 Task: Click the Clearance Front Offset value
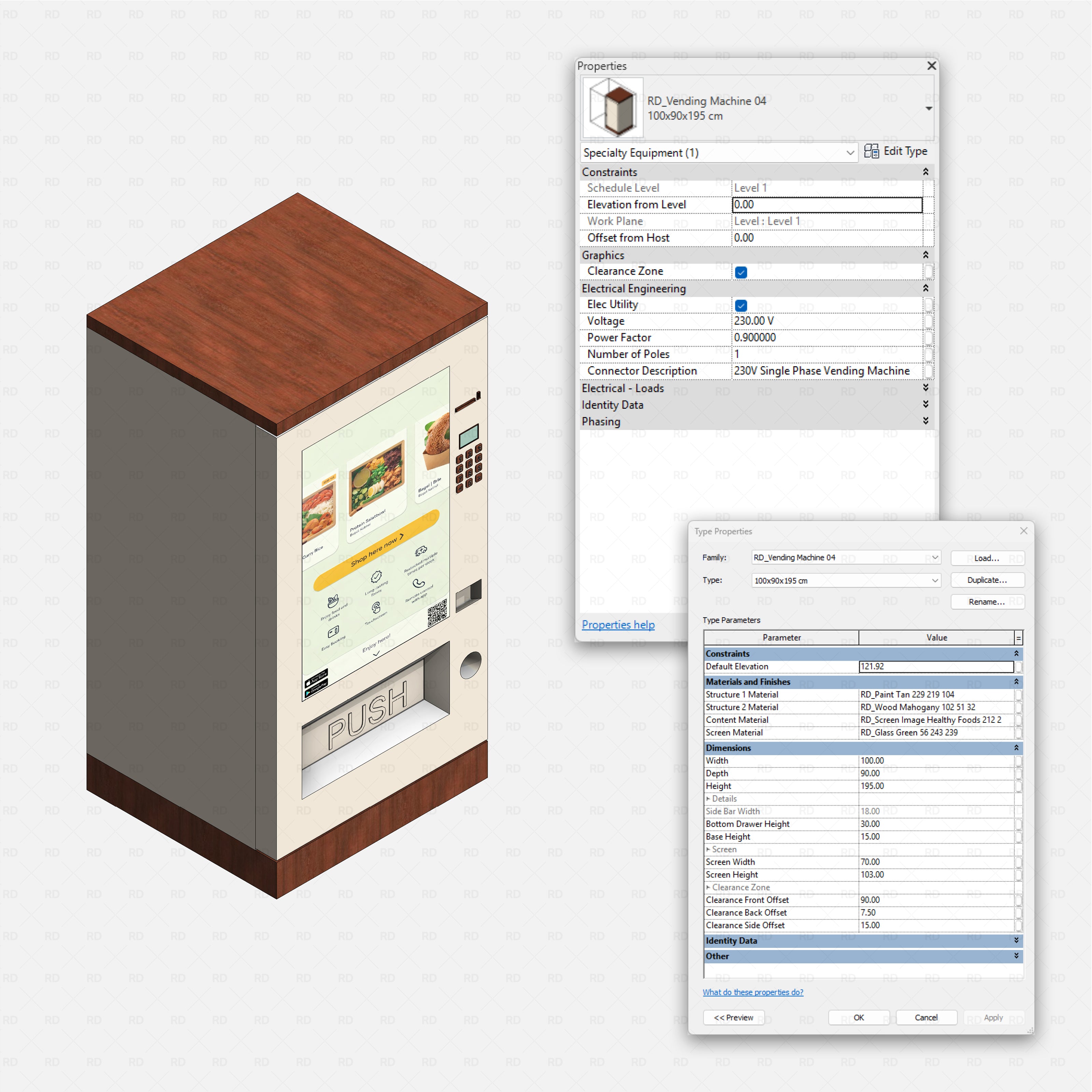click(x=936, y=900)
